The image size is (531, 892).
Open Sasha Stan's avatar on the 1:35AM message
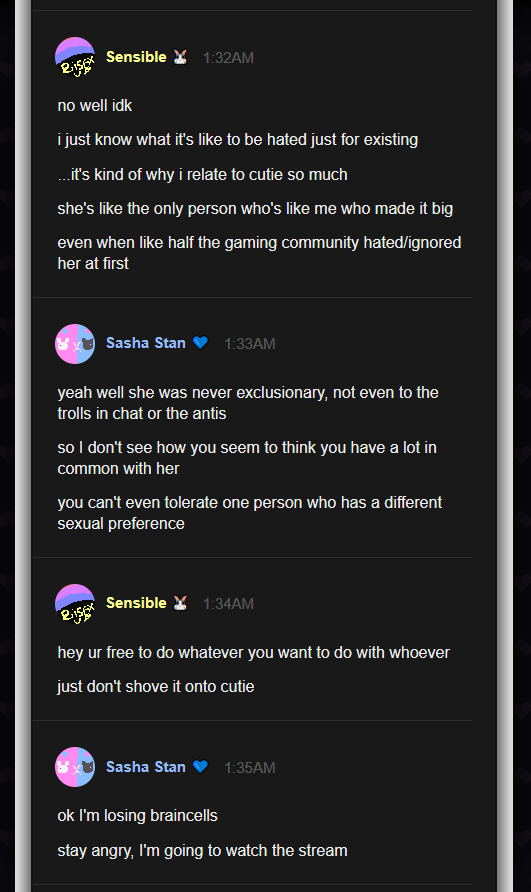pos(75,767)
